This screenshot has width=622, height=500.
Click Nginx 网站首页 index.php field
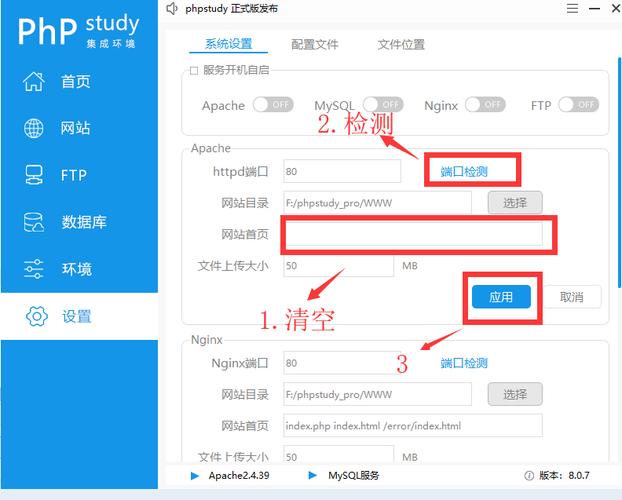tap(413, 426)
